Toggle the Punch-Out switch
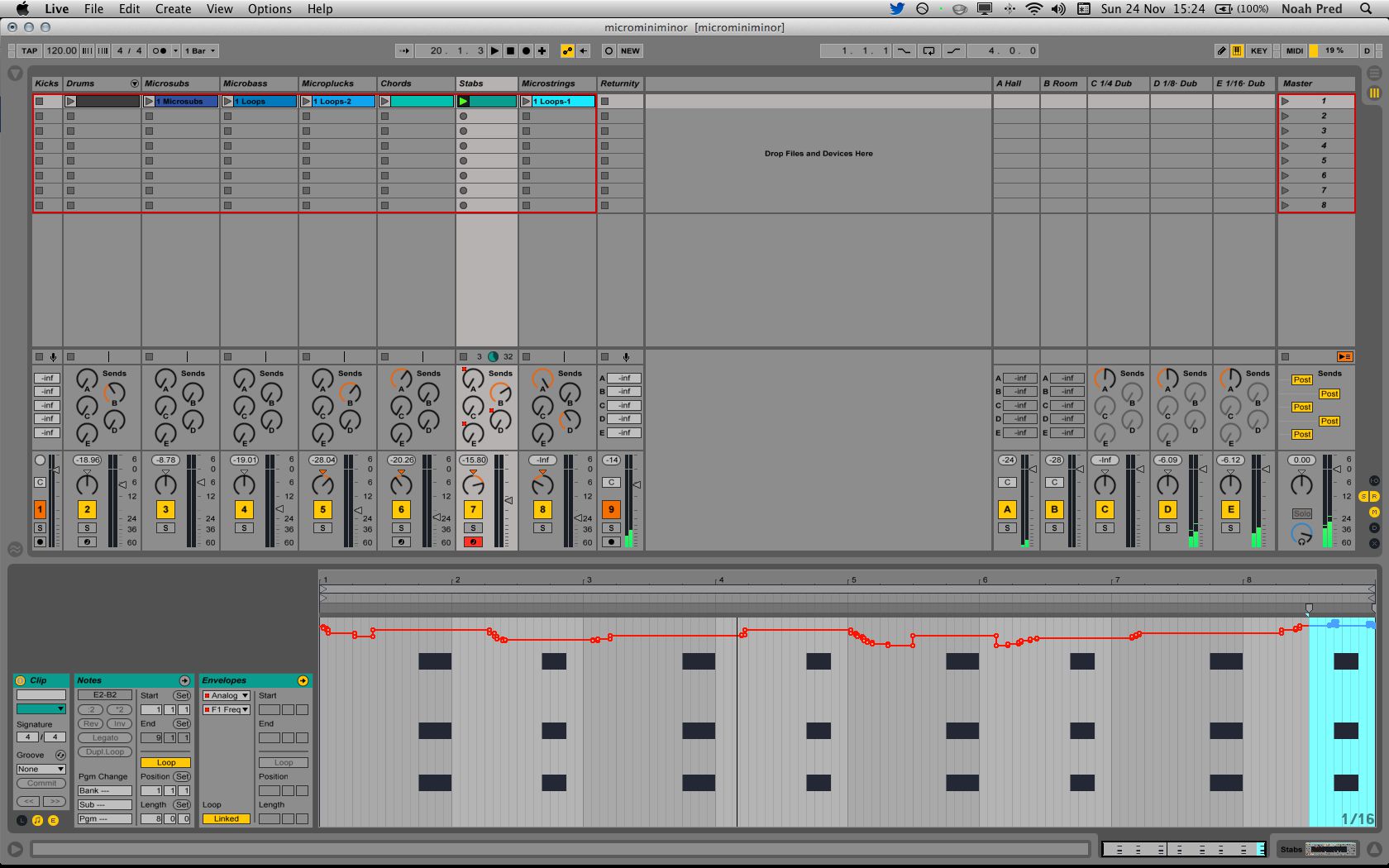 [x=953, y=50]
